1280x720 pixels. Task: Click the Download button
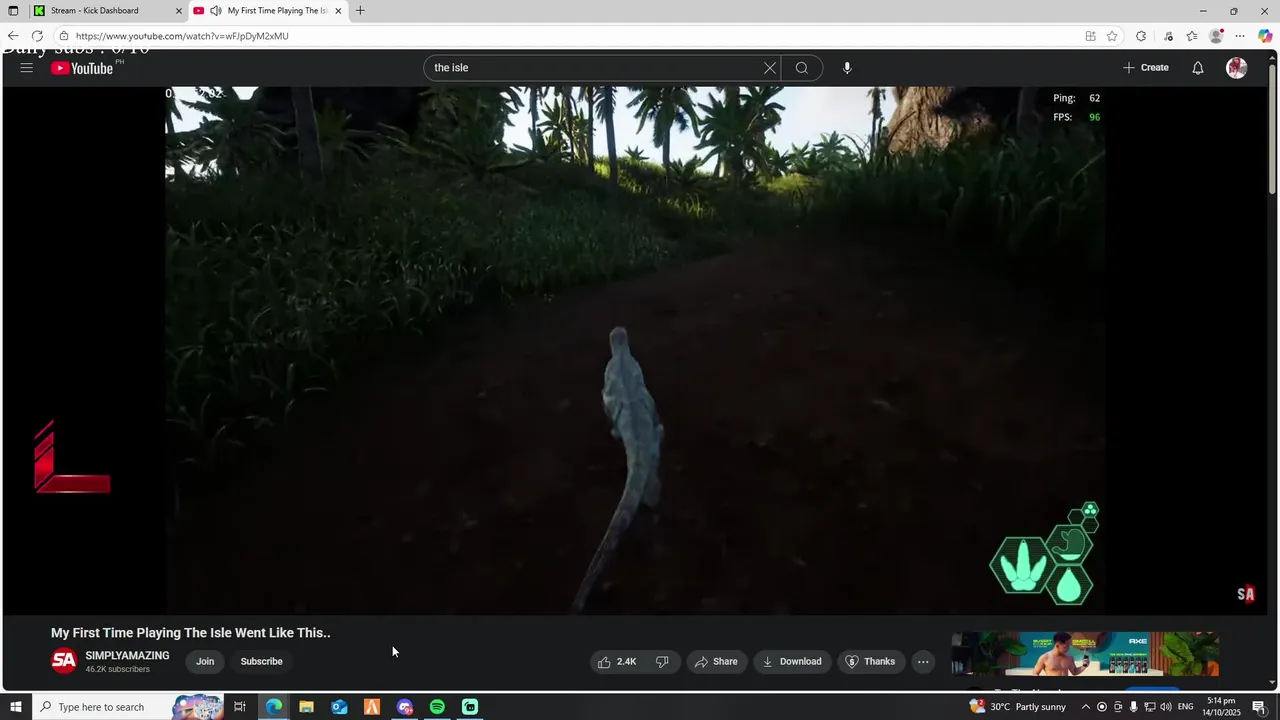click(792, 661)
